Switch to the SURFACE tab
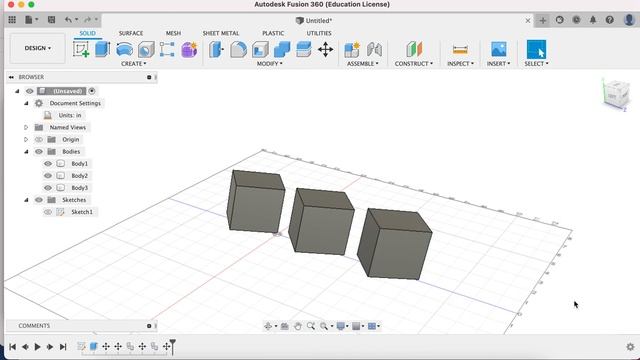640x360 pixels. click(x=131, y=33)
